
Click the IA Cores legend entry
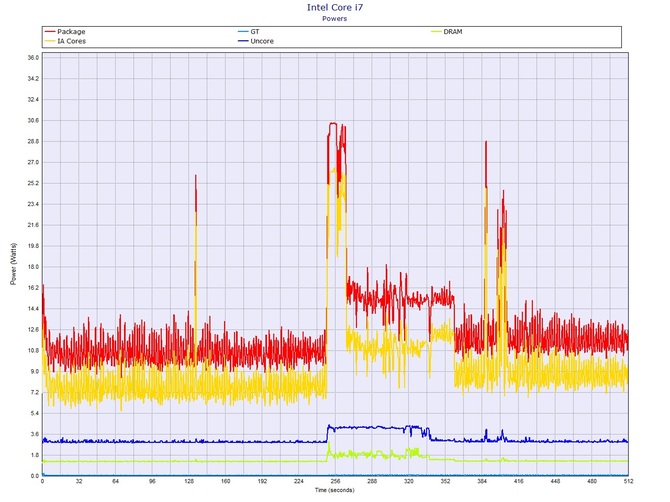point(65,41)
